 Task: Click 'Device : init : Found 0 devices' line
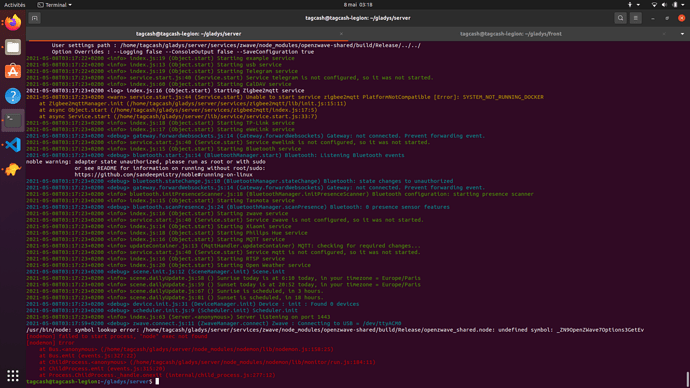(192, 304)
